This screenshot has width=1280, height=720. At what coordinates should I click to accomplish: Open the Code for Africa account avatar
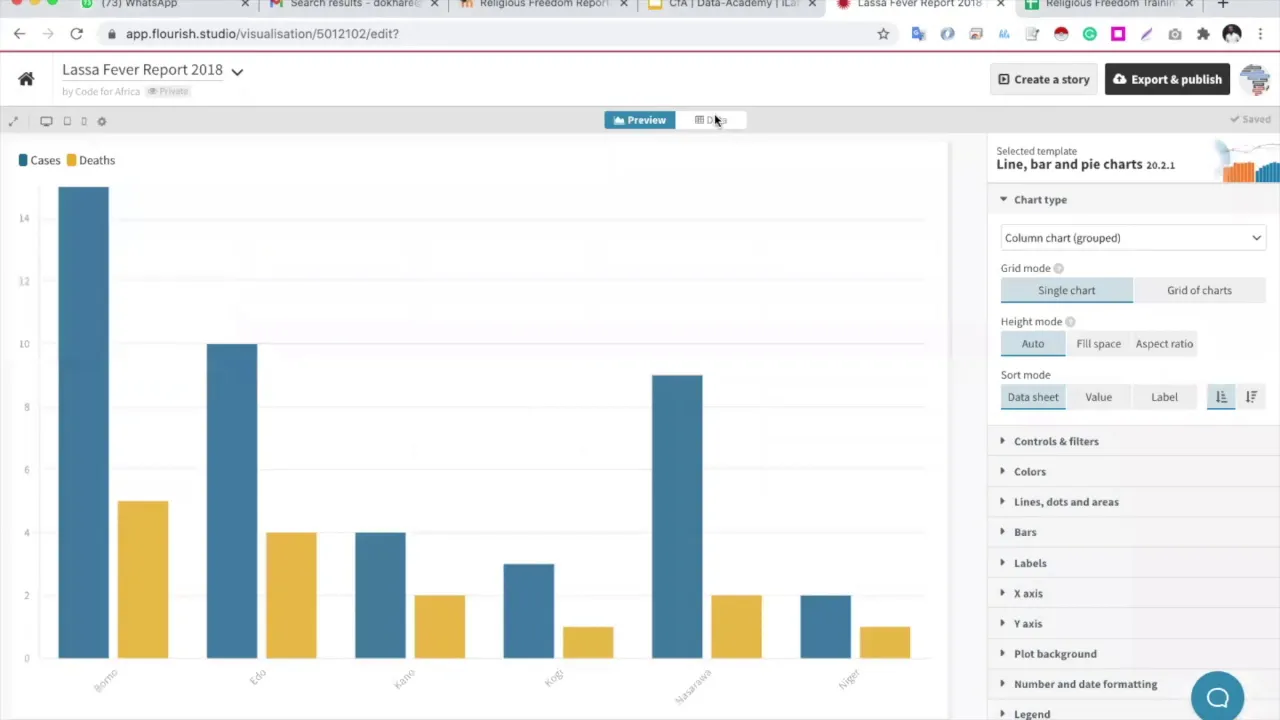coord(1254,79)
